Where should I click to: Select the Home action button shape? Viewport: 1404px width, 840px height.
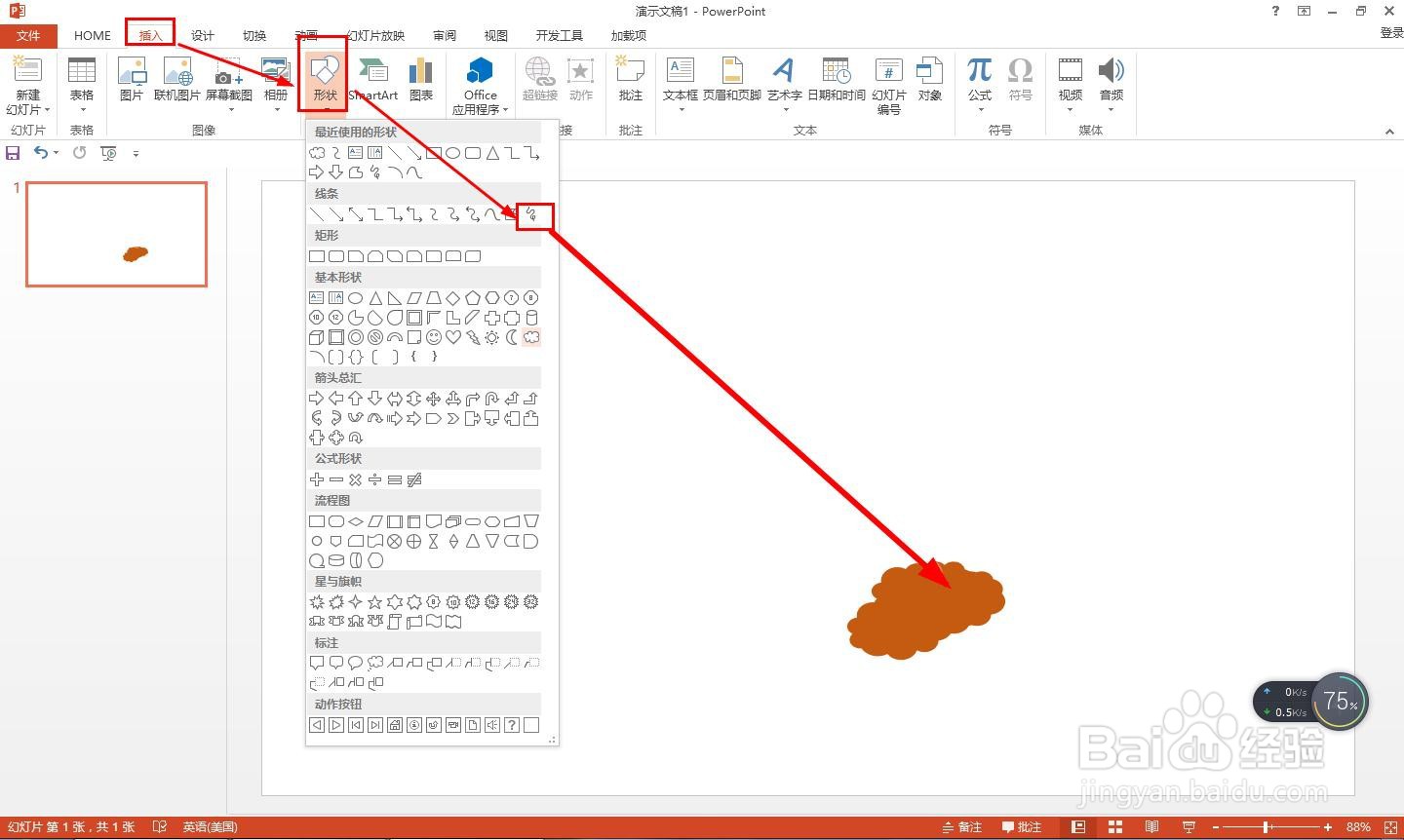pos(395,725)
